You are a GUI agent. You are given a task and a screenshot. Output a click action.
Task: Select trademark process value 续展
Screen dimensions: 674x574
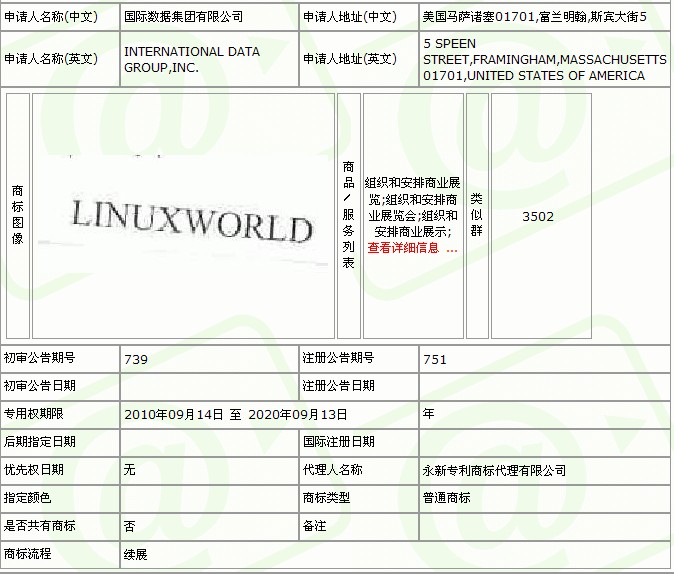pos(135,554)
